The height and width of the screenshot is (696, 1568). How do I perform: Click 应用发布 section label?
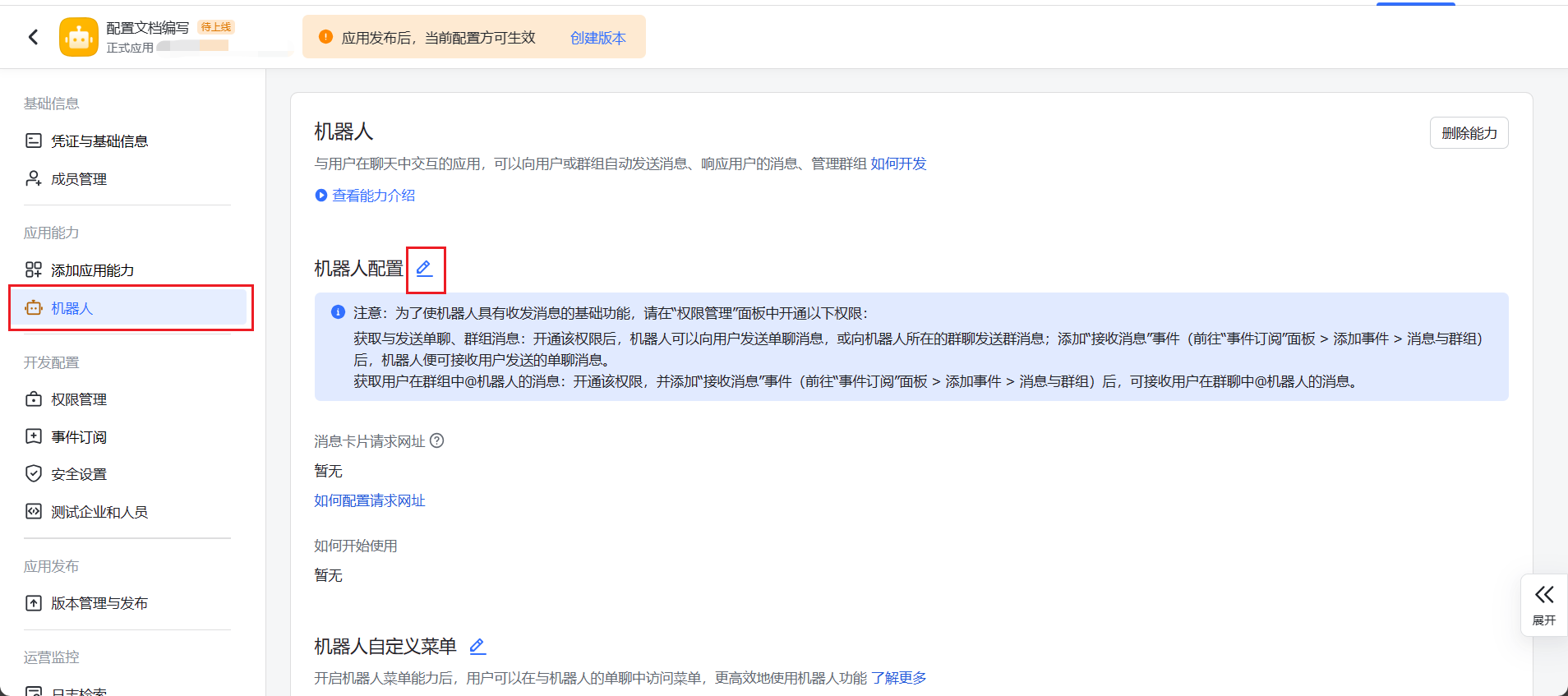click(x=51, y=566)
